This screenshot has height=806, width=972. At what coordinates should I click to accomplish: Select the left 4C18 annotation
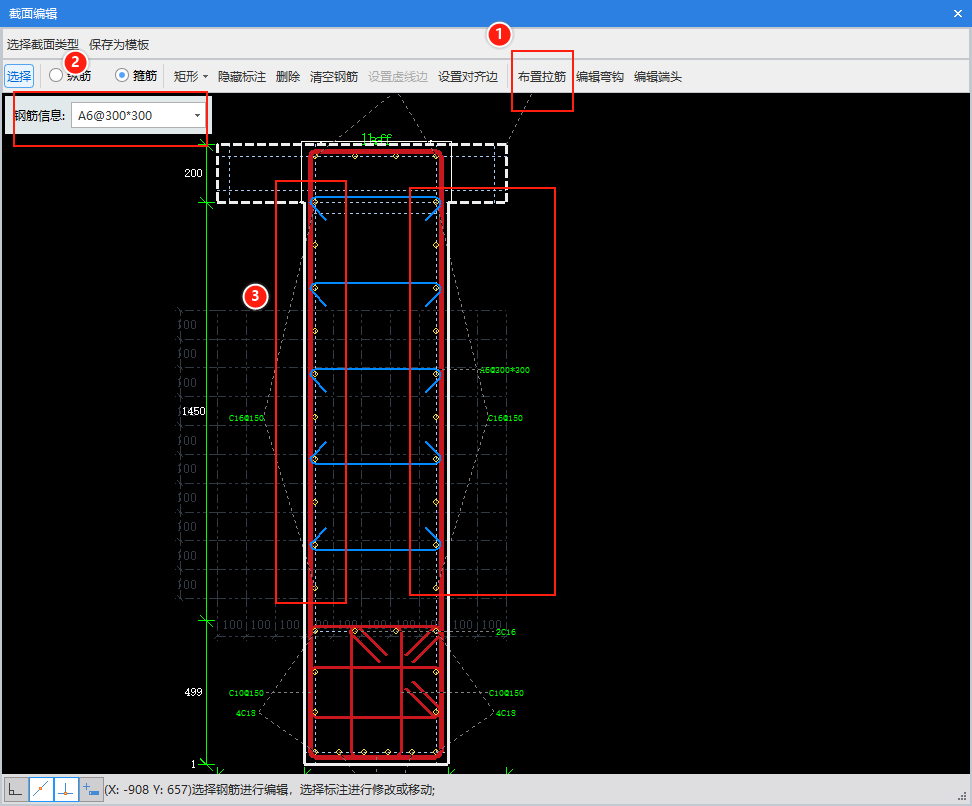tap(245, 713)
